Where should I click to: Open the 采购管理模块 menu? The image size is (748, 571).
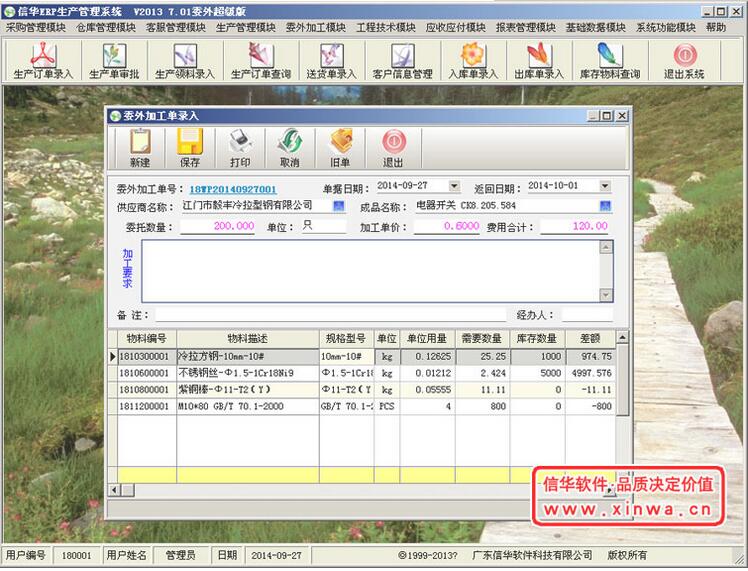(x=36, y=28)
